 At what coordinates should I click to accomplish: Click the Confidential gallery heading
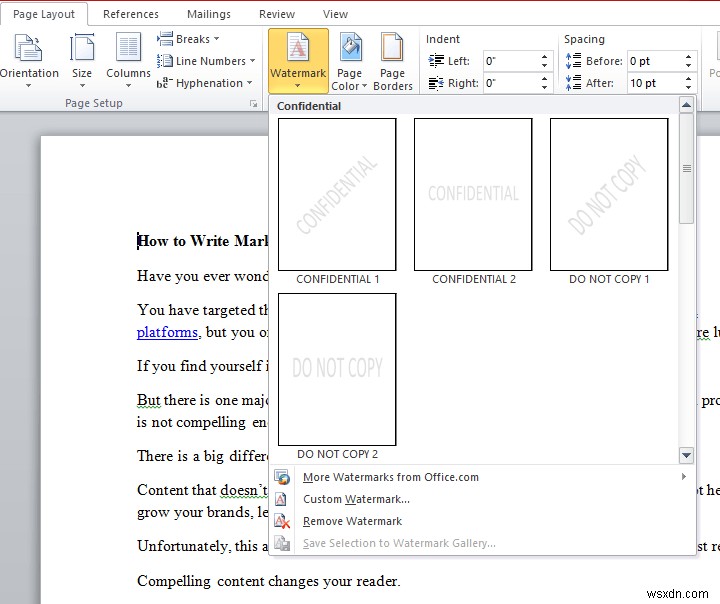pos(309,106)
